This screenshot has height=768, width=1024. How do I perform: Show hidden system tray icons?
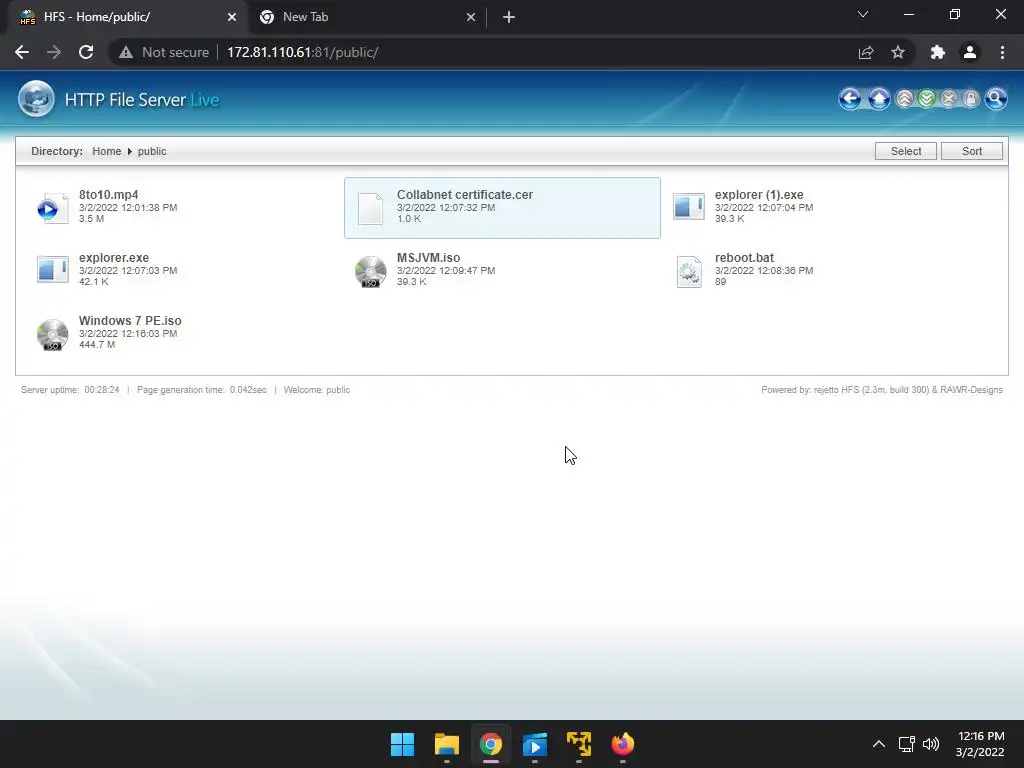click(879, 744)
